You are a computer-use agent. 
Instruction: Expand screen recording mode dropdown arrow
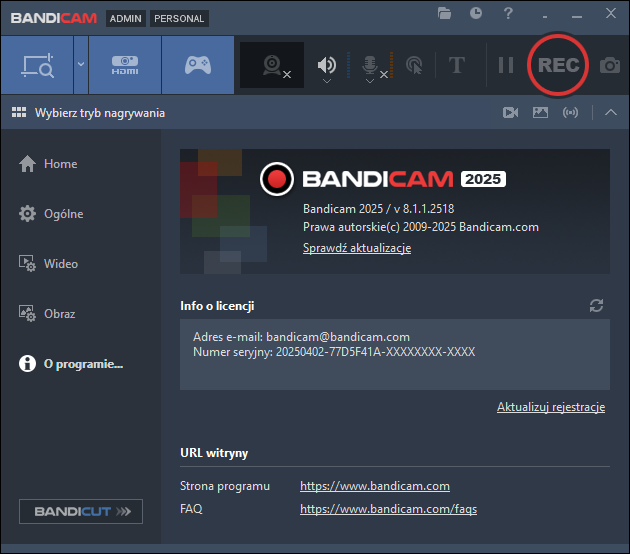tap(81, 65)
